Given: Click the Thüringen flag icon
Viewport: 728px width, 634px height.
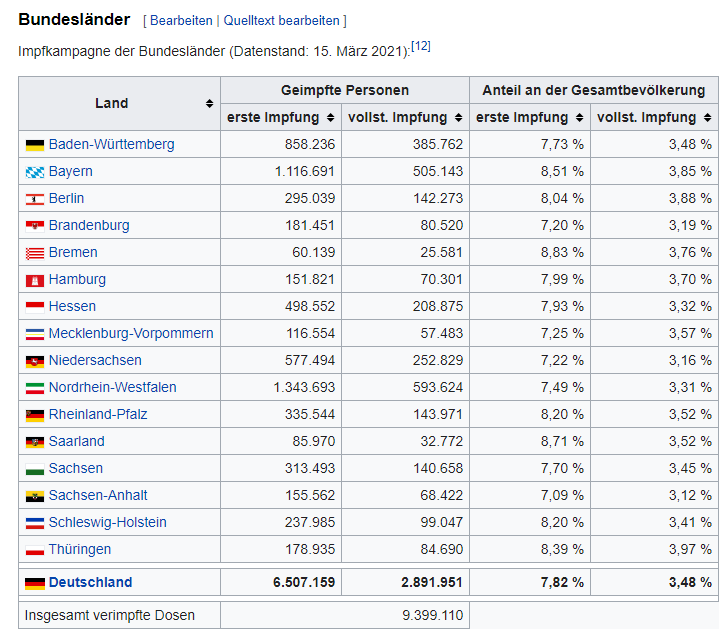Looking at the screenshot, I should (x=35, y=550).
